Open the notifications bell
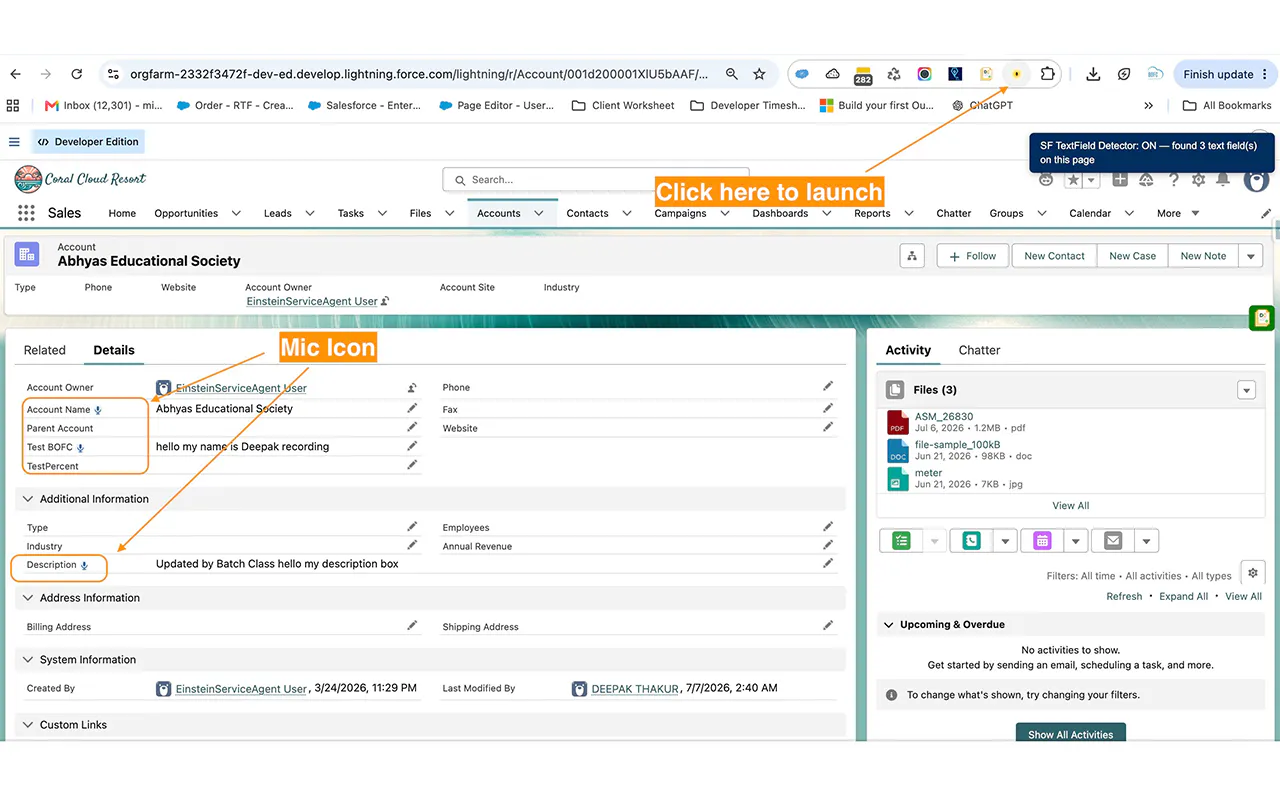 click(x=1223, y=180)
